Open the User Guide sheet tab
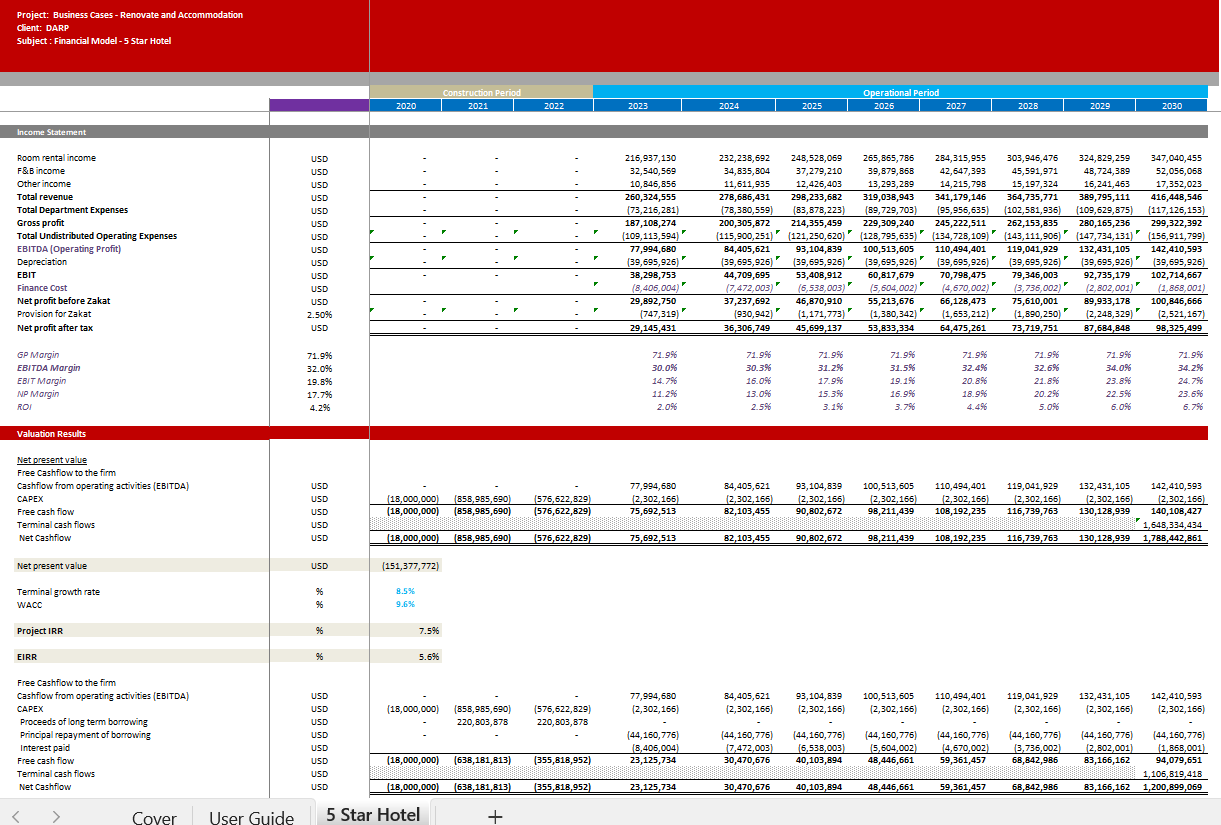 pos(251,817)
